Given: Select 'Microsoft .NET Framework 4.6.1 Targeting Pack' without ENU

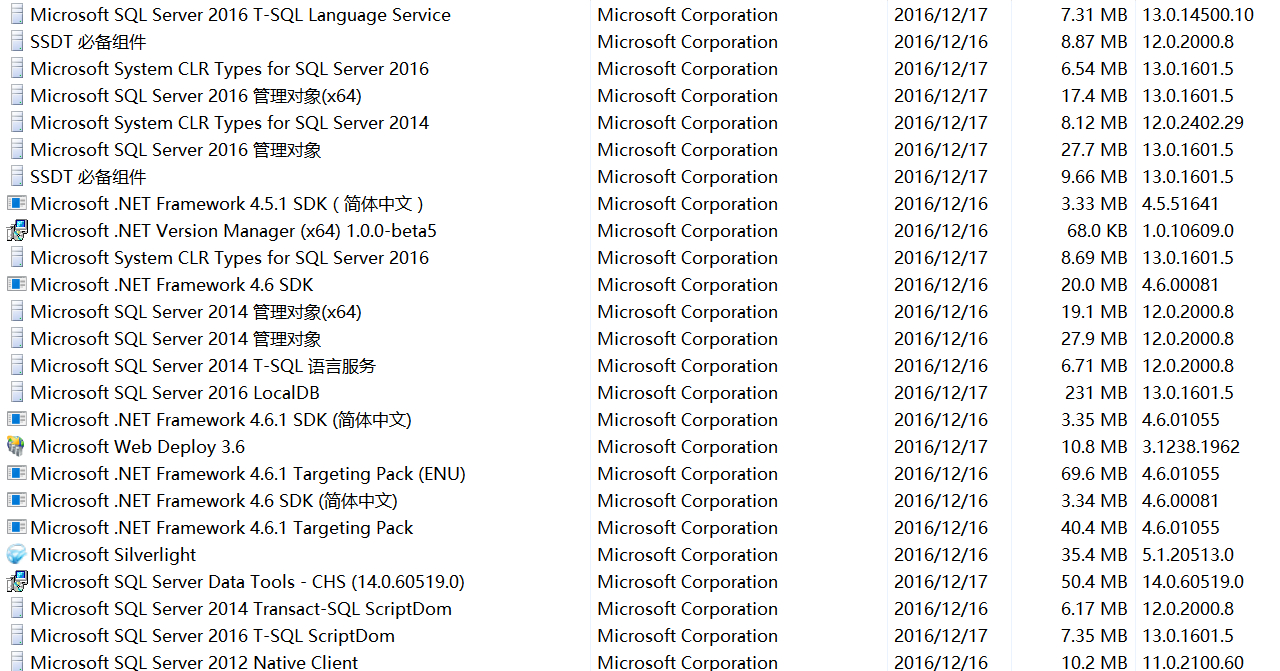Looking at the screenshot, I should 221,528.
